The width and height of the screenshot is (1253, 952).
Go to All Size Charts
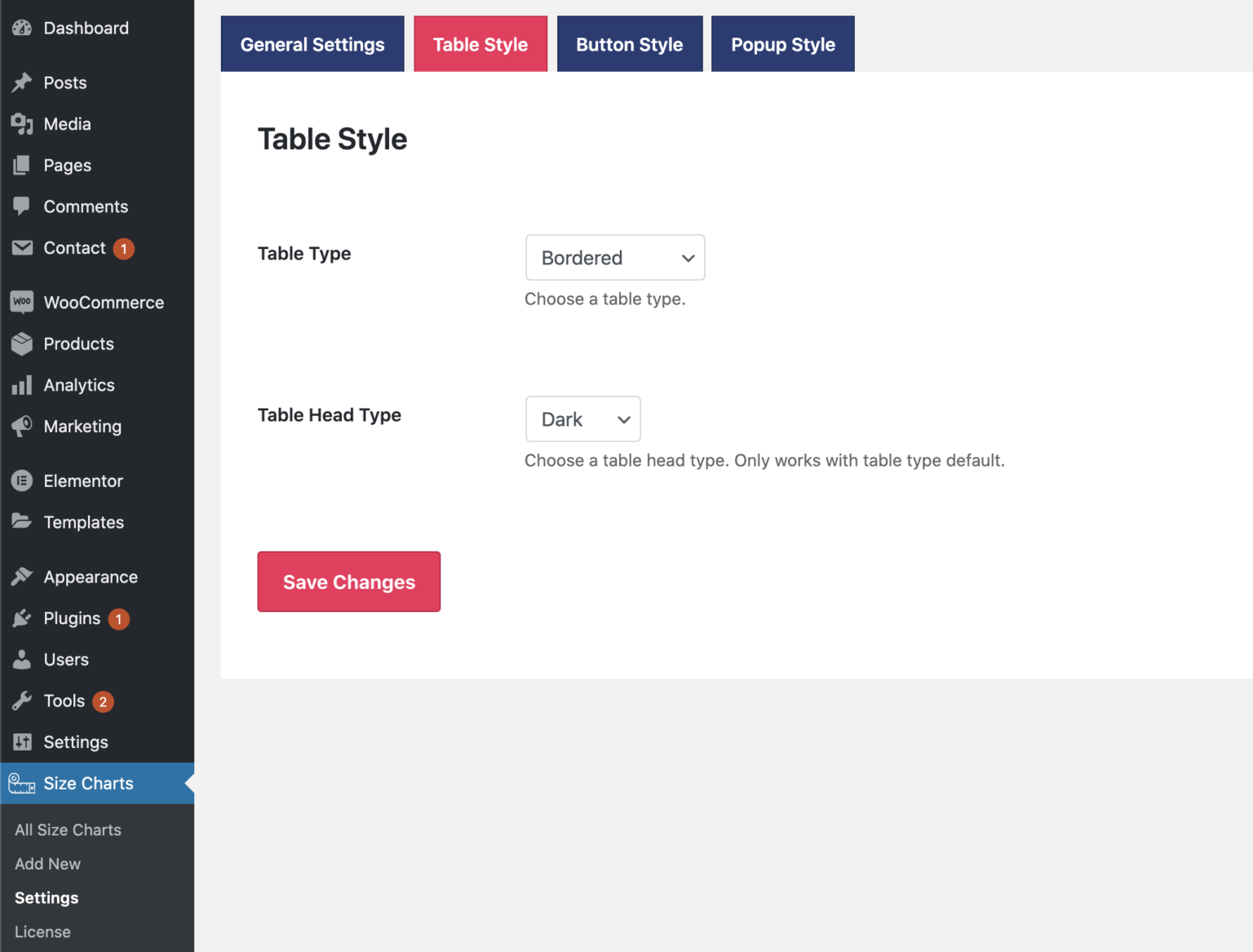point(68,829)
